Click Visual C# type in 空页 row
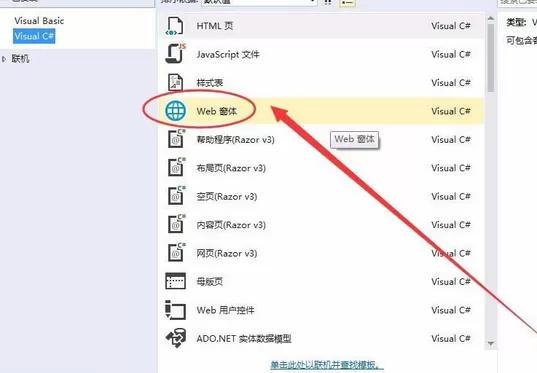 coord(451,197)
